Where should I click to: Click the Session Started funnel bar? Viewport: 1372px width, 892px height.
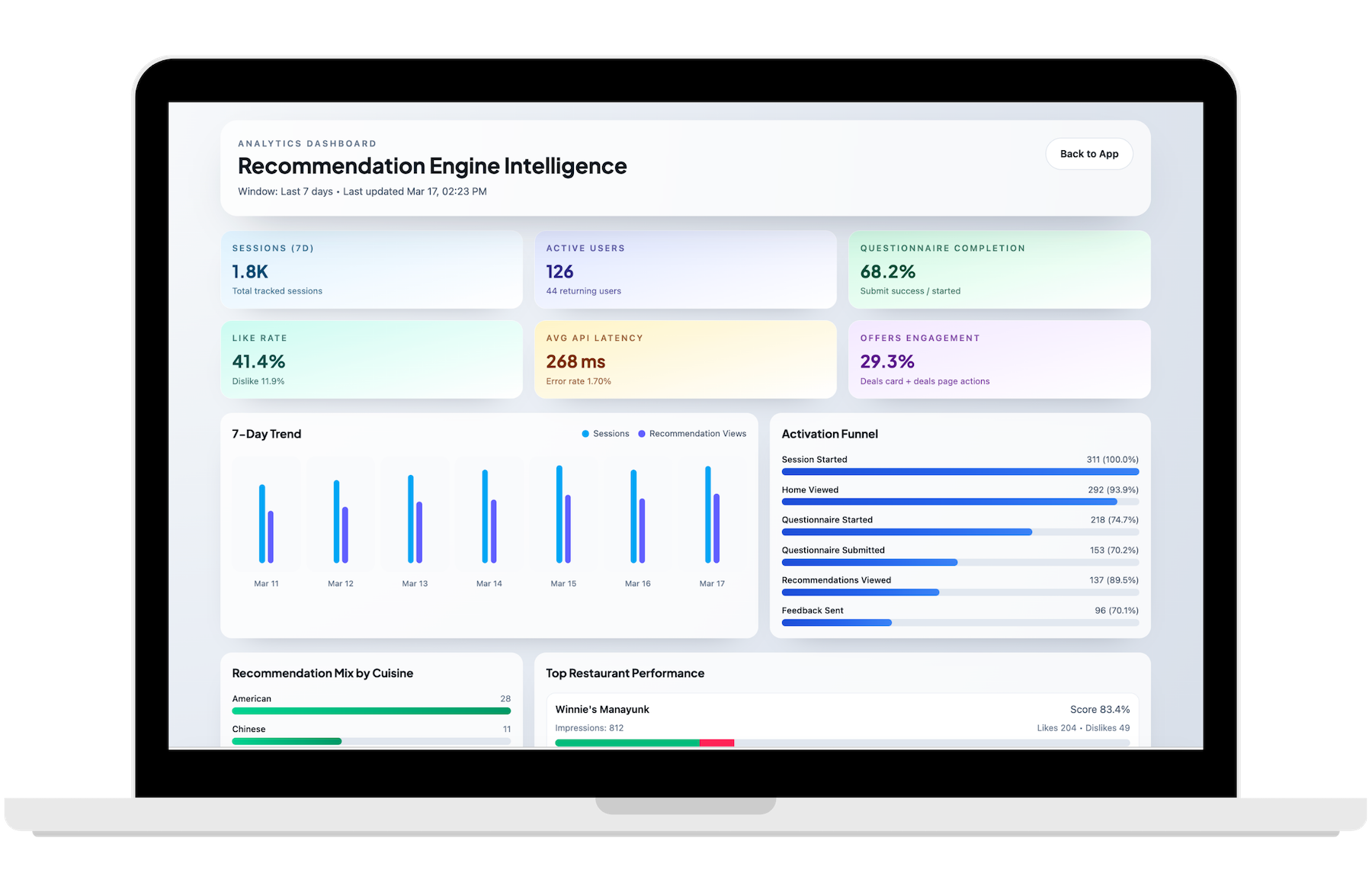[x=960, y=471]
